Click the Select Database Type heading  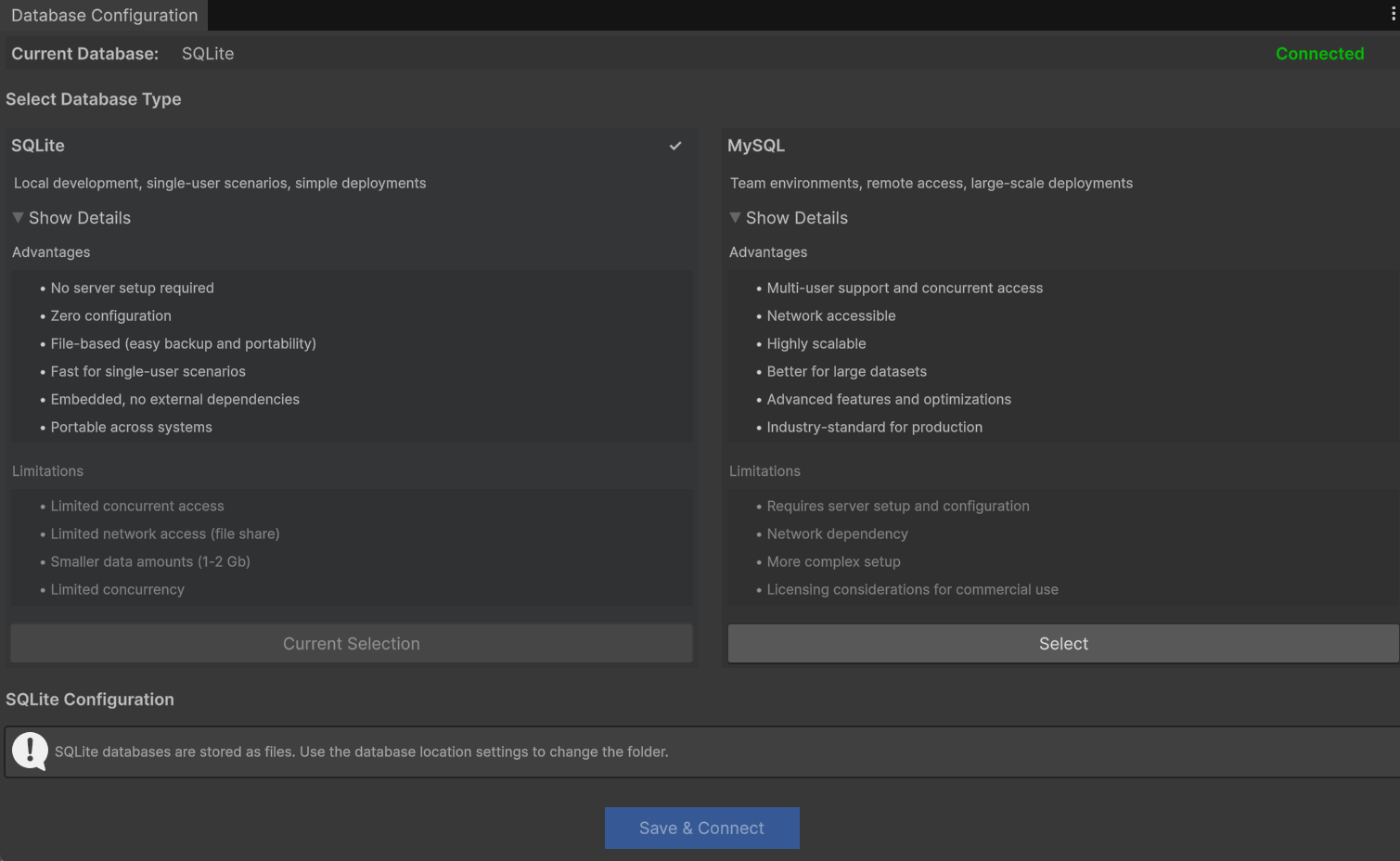click(94, 99)
